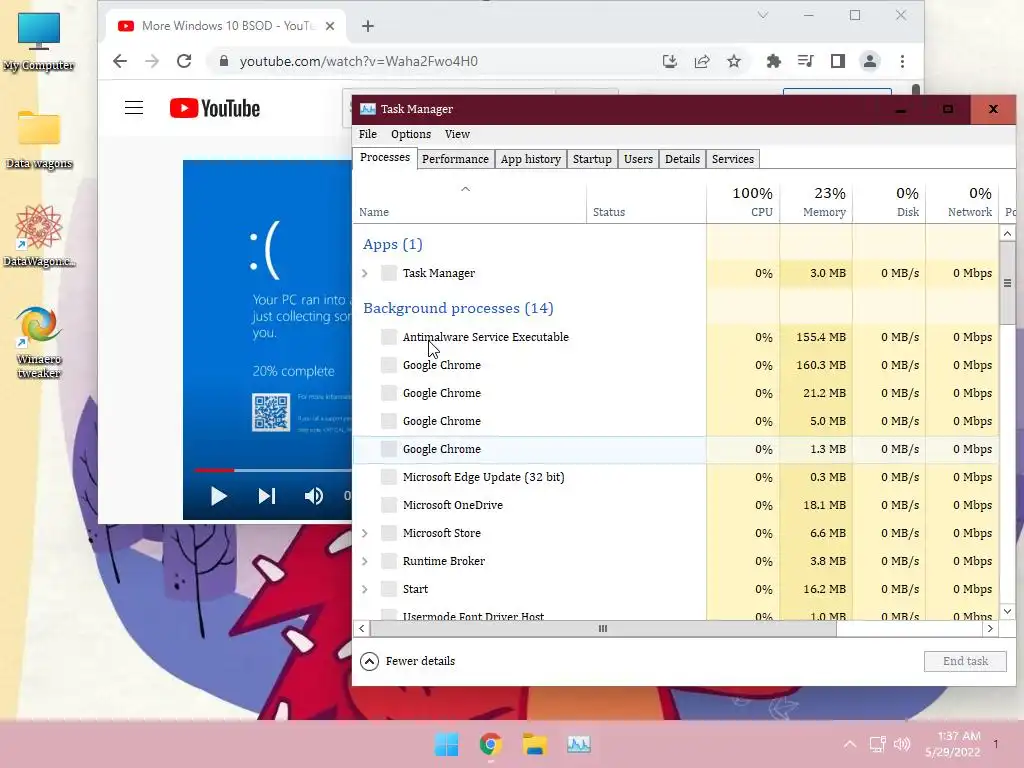Skip to next YouTube video
The height and width of the screenshot is (768, 1024).
click(266, 496)
